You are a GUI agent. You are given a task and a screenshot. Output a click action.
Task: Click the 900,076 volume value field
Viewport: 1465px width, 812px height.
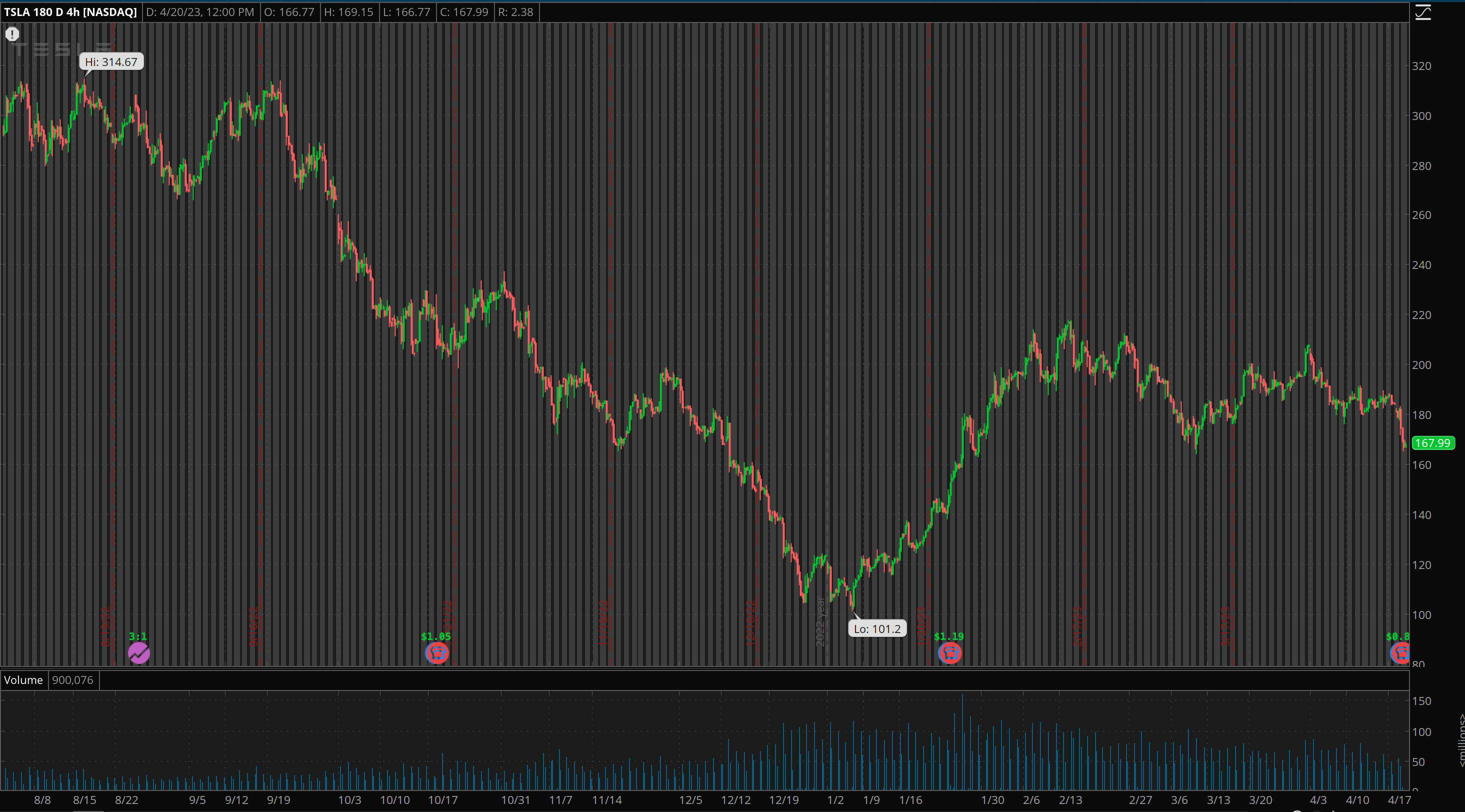point(73,680)
